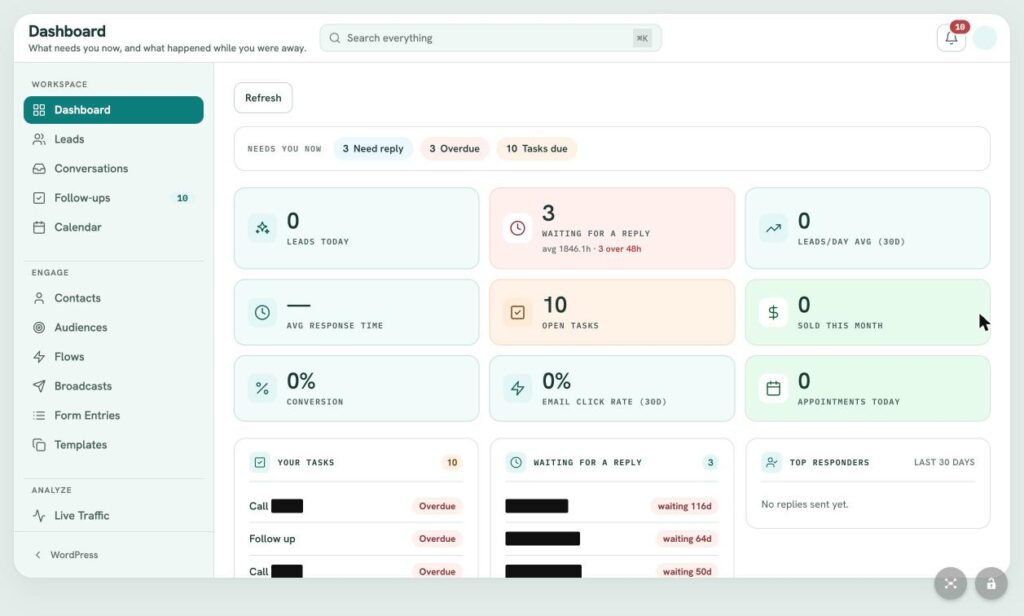Image resolution: width=1024 pixels, height=616 pixels.
Task: Click the search magnifier icon
Action: tap(334, 38)
